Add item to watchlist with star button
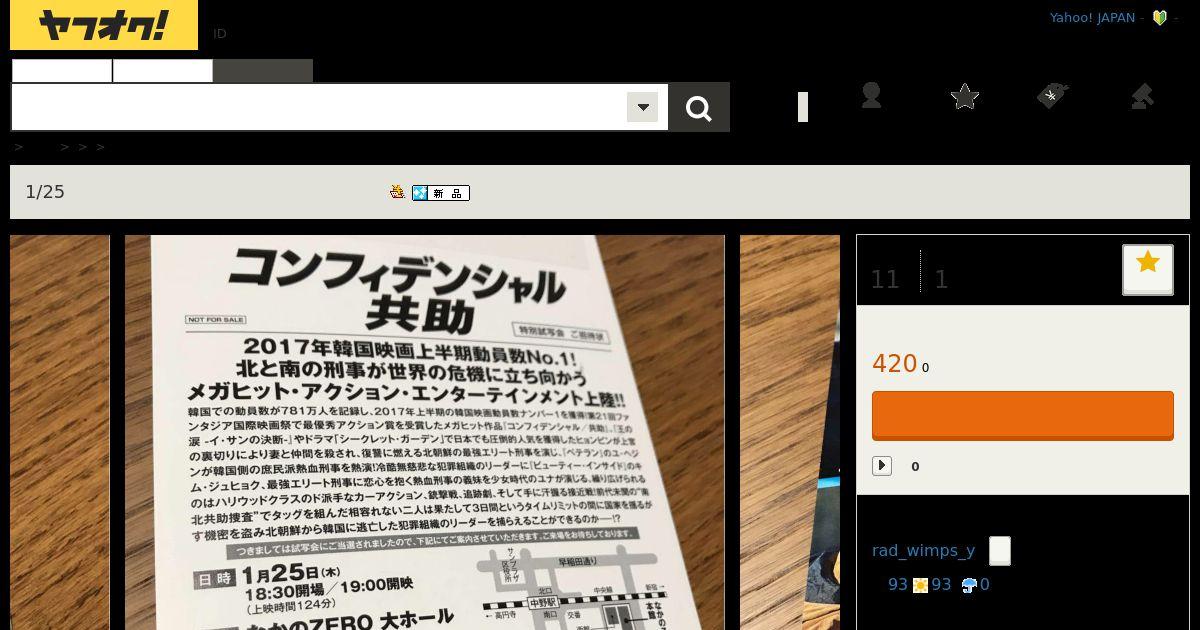Screen dimensions: 1200x630 click(1148, 269)
